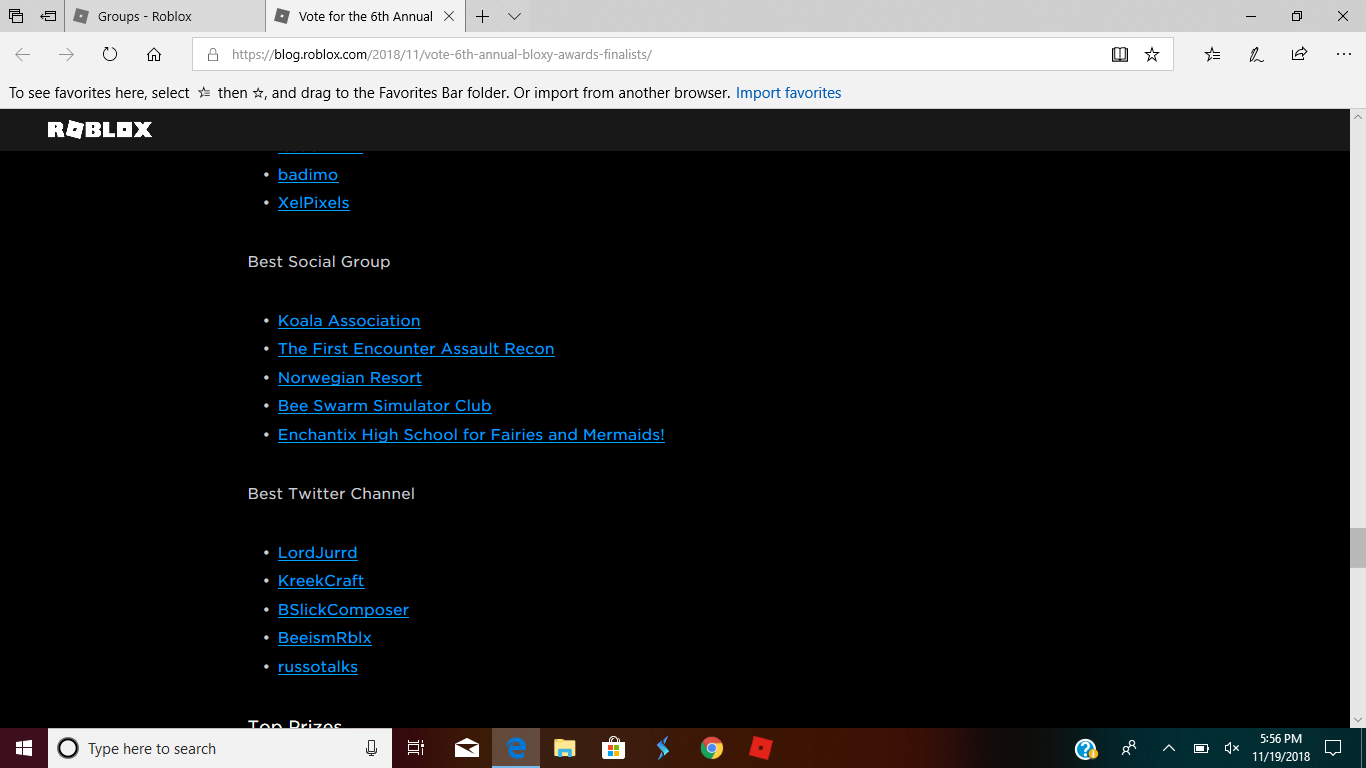Check battery status in system tray
Viewport: 1366px width, 768px height.
click(1201, 748)
